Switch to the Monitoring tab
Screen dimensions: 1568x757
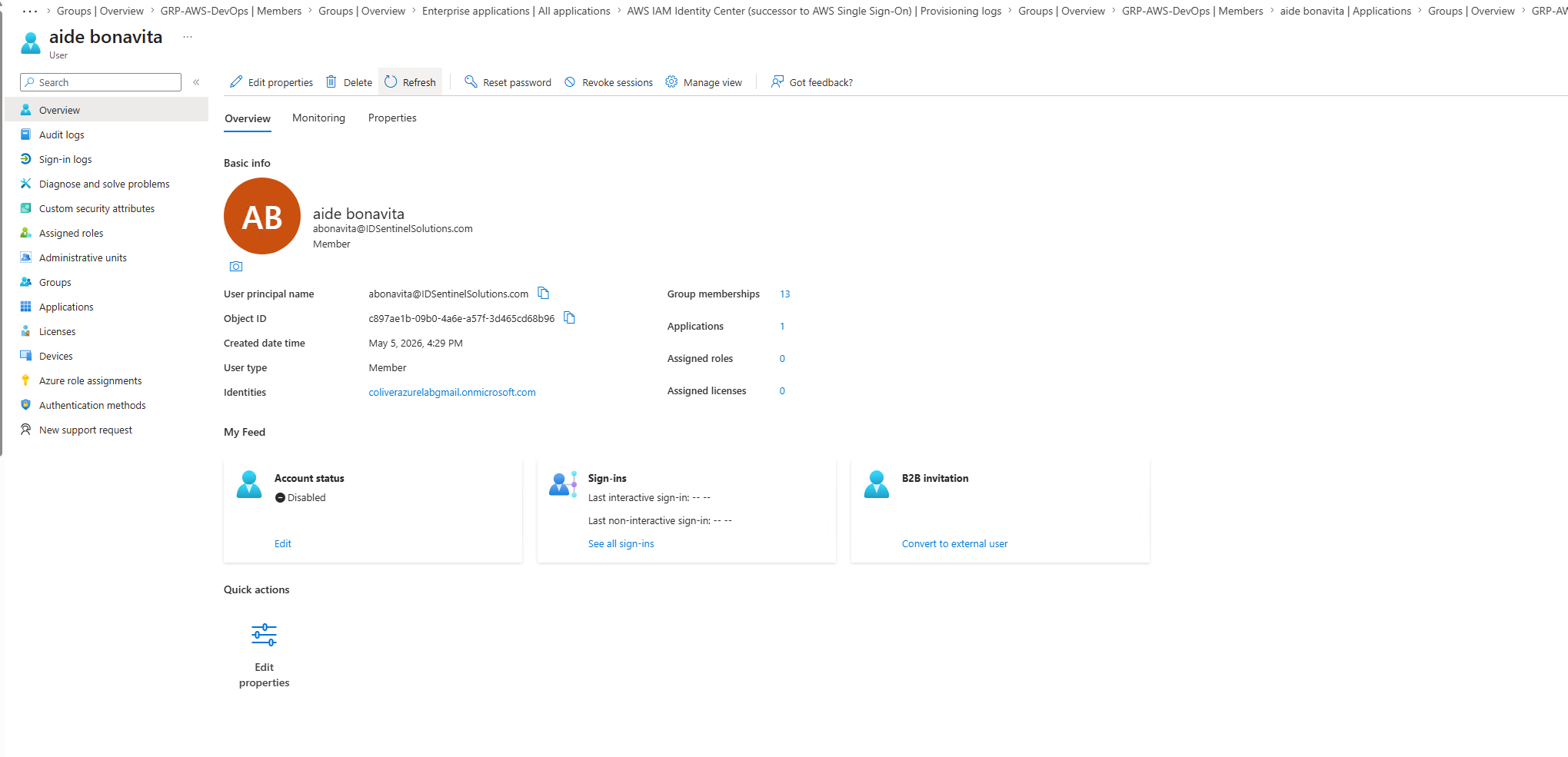(x=318, y=118)
